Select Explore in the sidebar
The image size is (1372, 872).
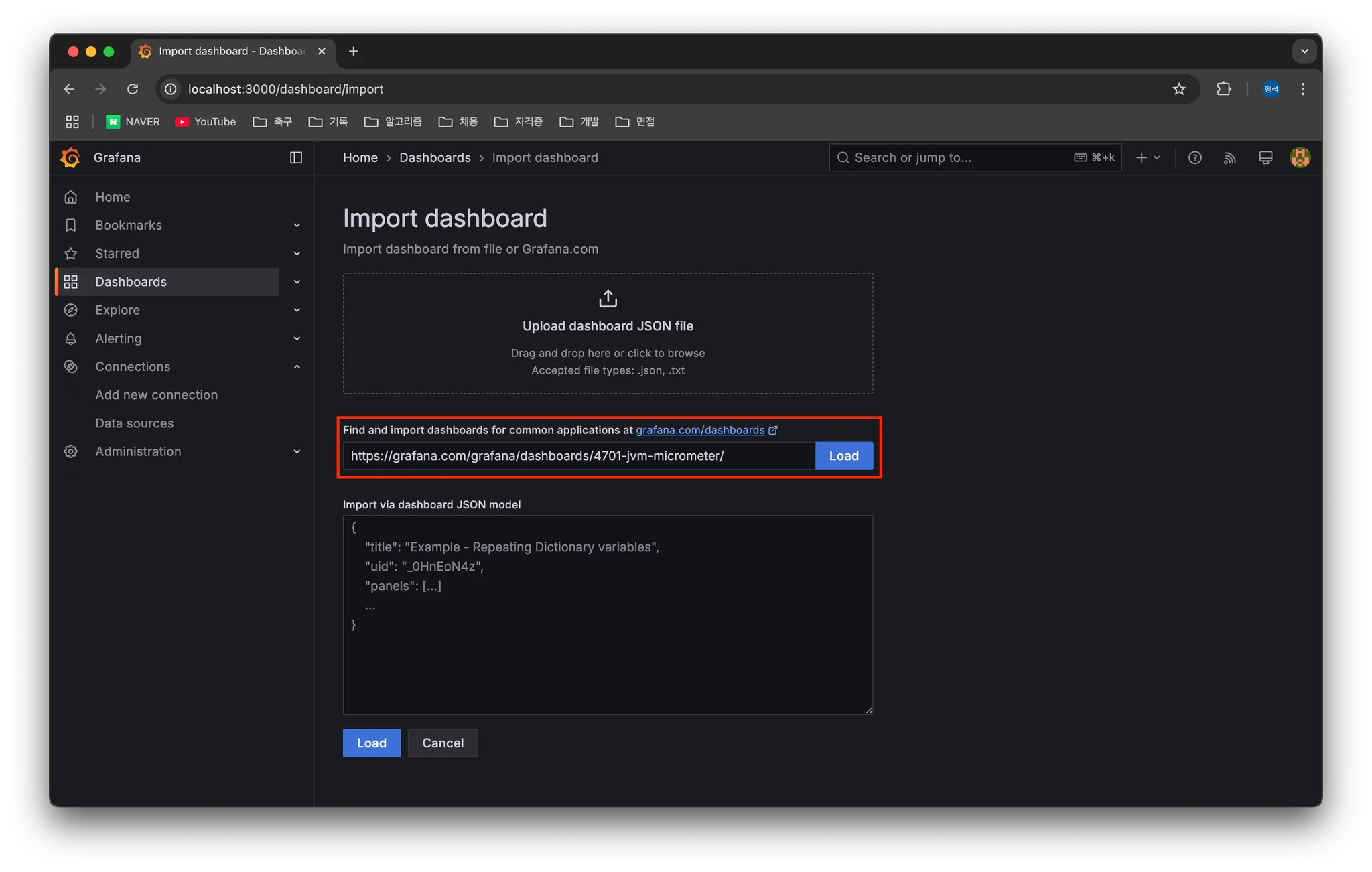tap(117, 310)
